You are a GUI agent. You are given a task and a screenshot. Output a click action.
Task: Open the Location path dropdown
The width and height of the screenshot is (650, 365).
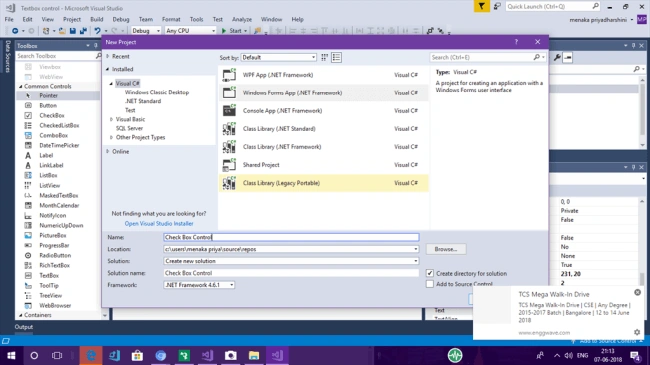click(415, 249)
